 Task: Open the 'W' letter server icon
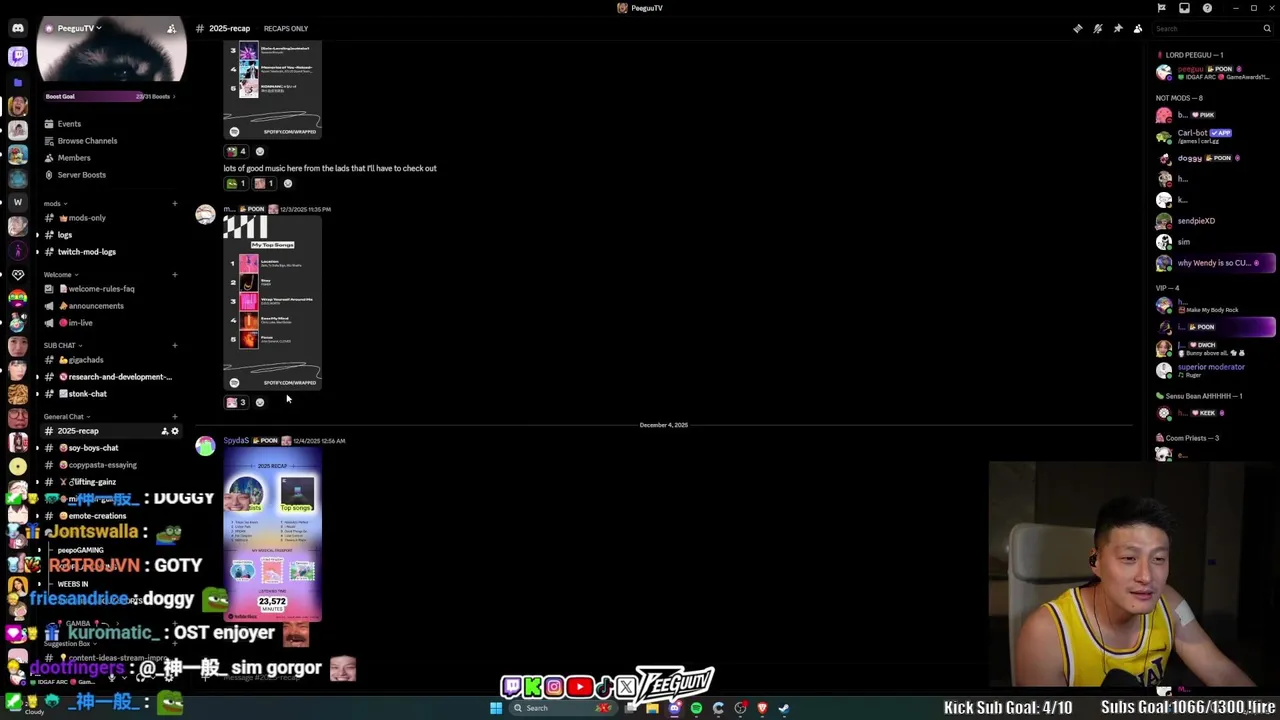click(x=17, y=202)
